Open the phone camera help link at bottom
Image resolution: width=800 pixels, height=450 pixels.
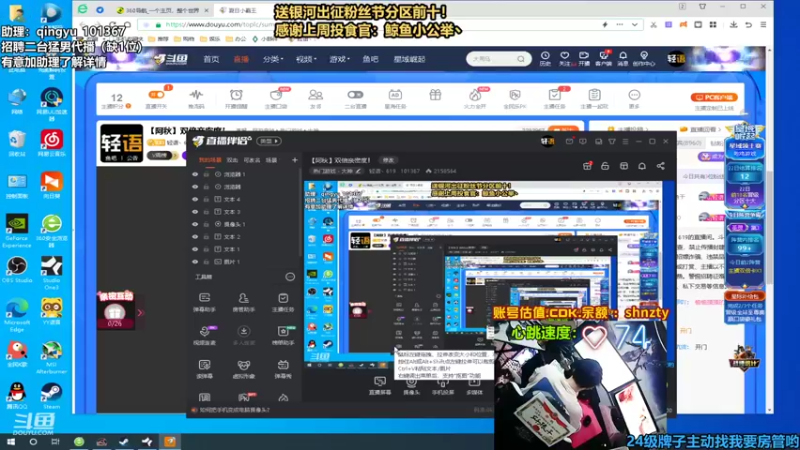234,410
